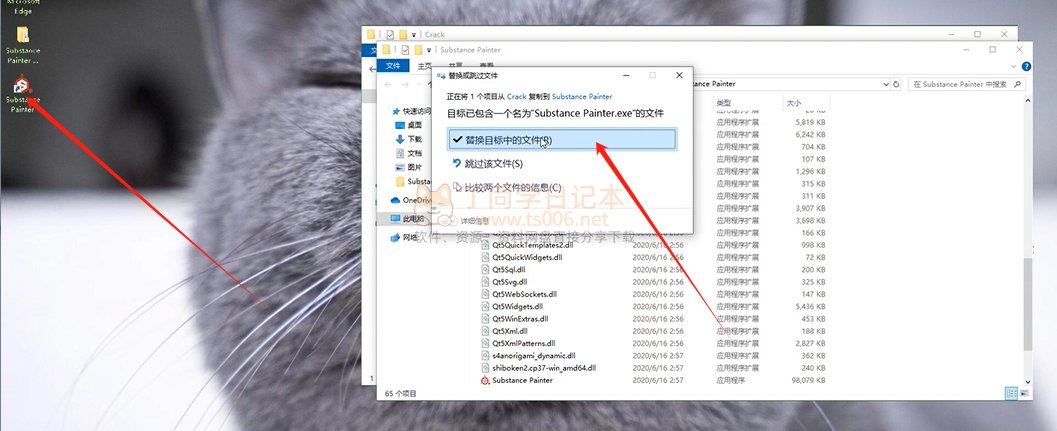Open Substance Painter desktop shortcut

(22, 94)
